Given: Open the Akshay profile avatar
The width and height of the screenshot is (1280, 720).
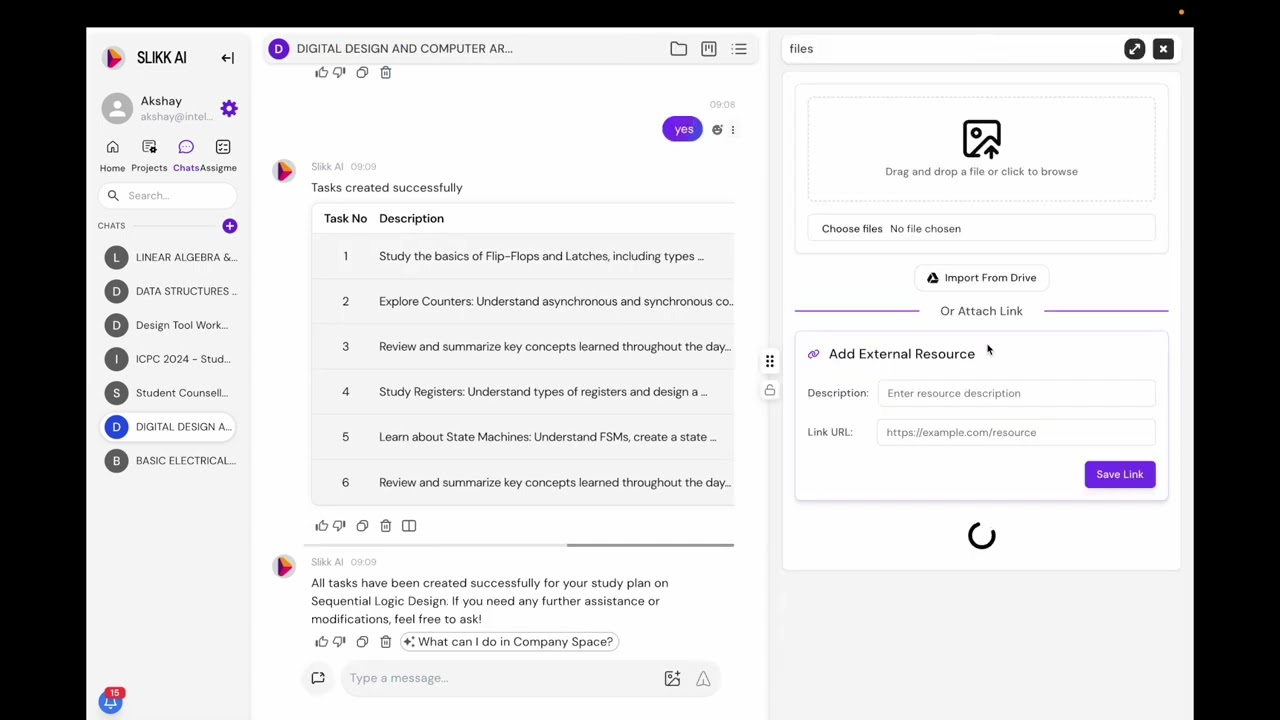Looking at the screenshot, I should tap(117, 109).
